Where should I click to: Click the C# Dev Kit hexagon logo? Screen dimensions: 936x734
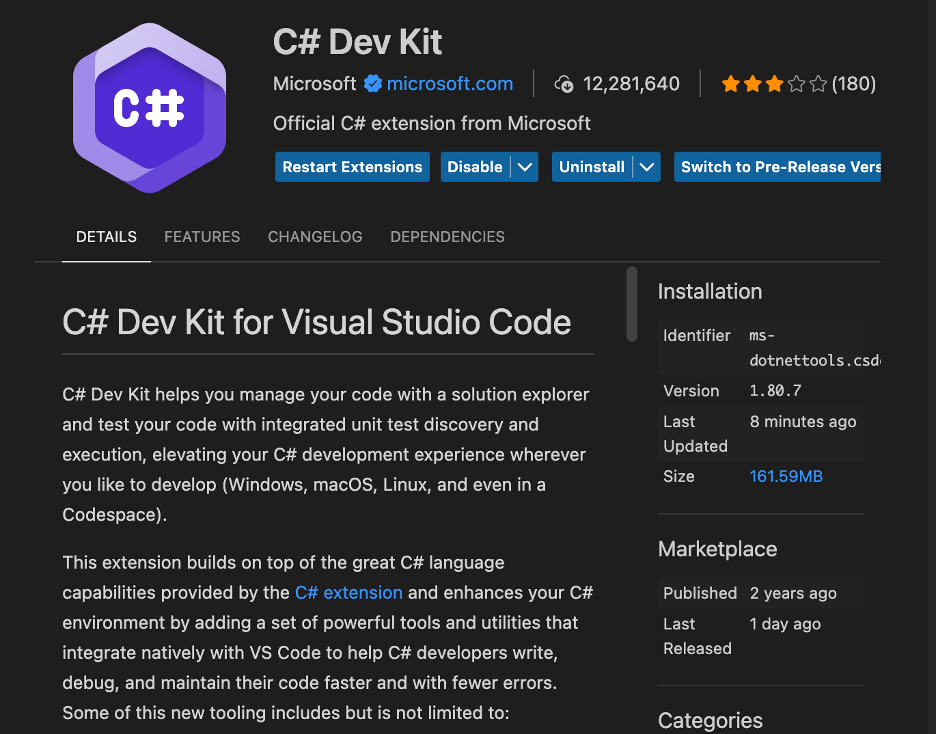tap(149, 108)
